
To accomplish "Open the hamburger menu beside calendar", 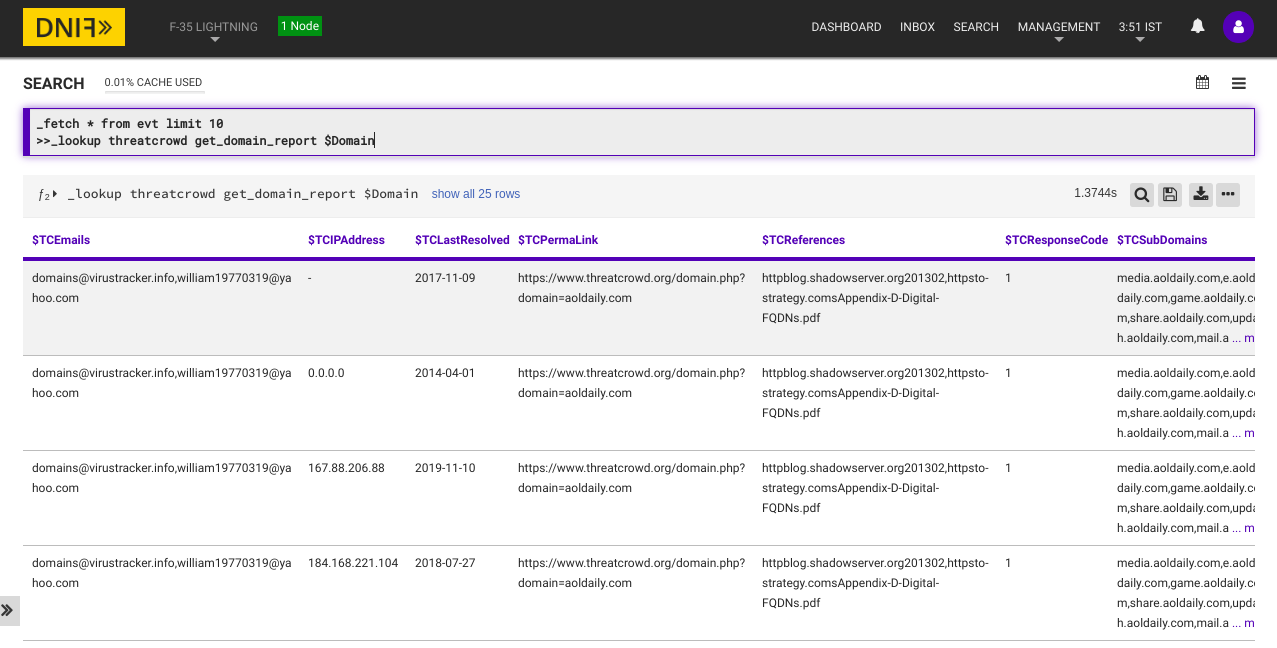I will coord(1238,84).
